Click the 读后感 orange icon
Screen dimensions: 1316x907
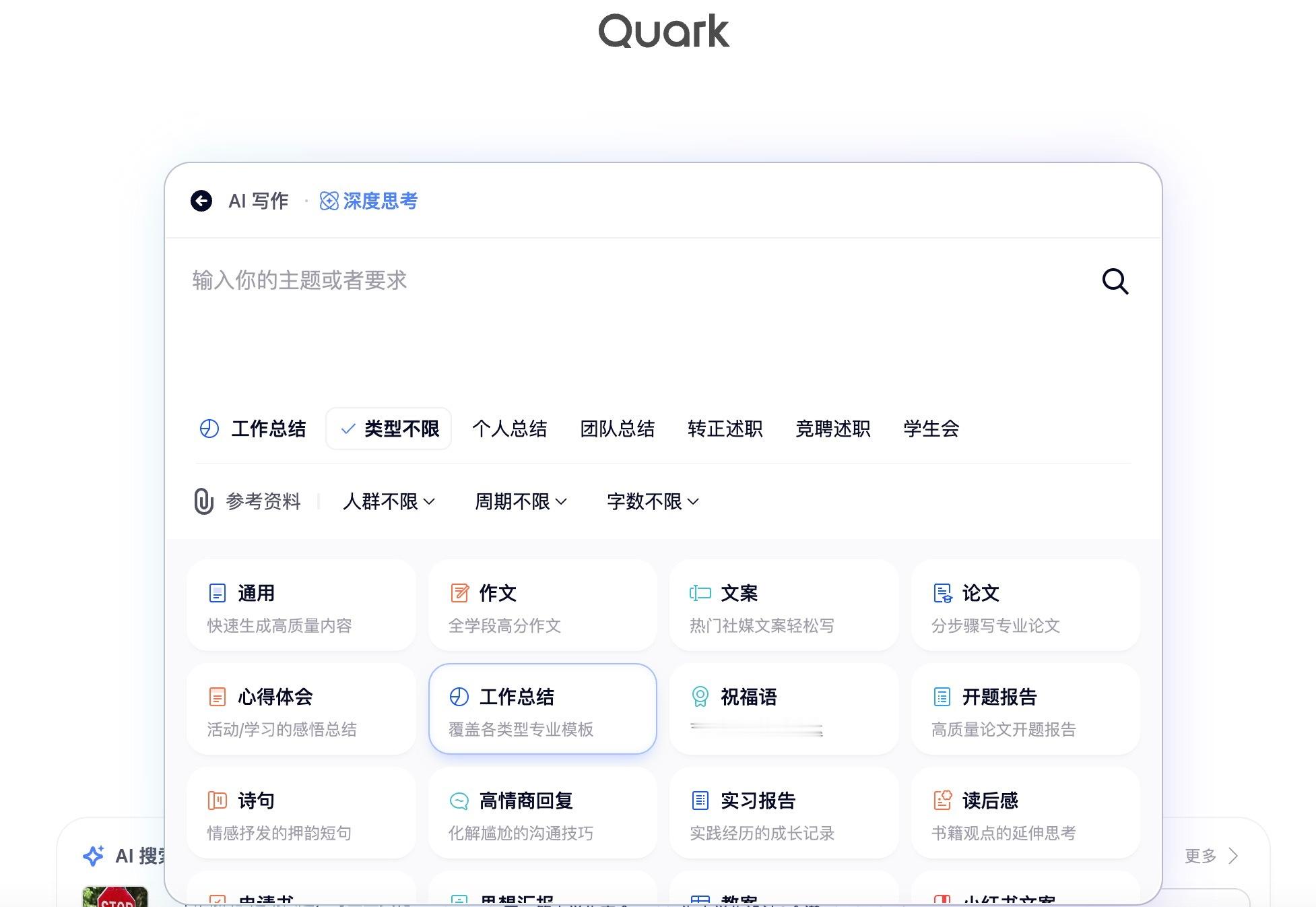point(943,801)
